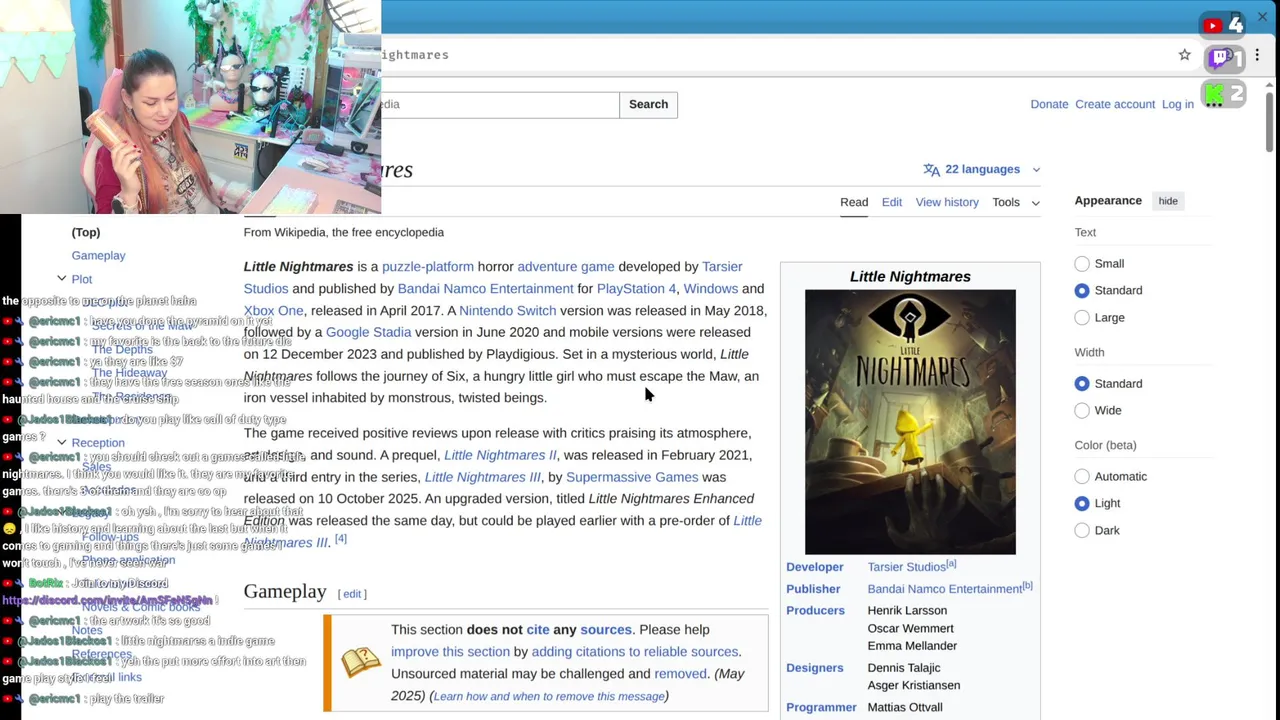Close the browser window with the X
The width and height of the screenshot is (1280, 720).
tap(1262, 18)
